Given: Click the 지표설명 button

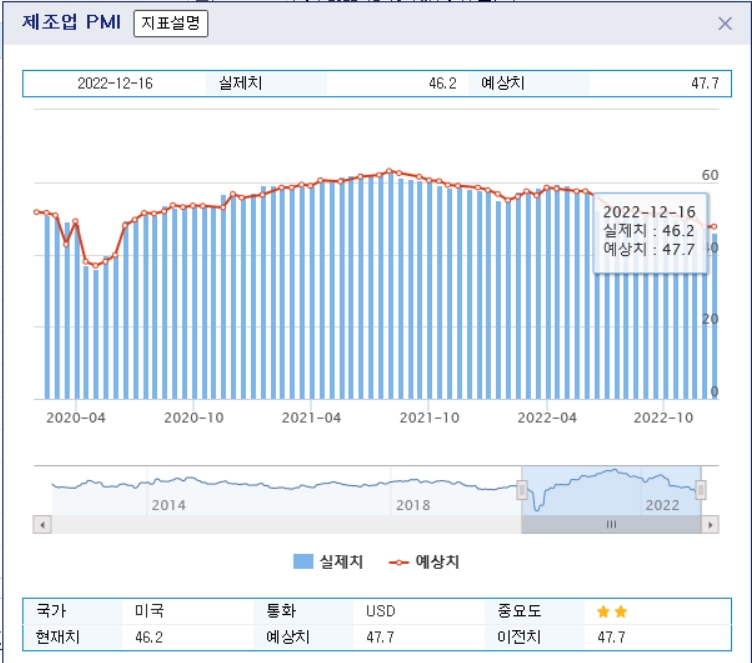Looking at the screenshot, I should [171, 23].
